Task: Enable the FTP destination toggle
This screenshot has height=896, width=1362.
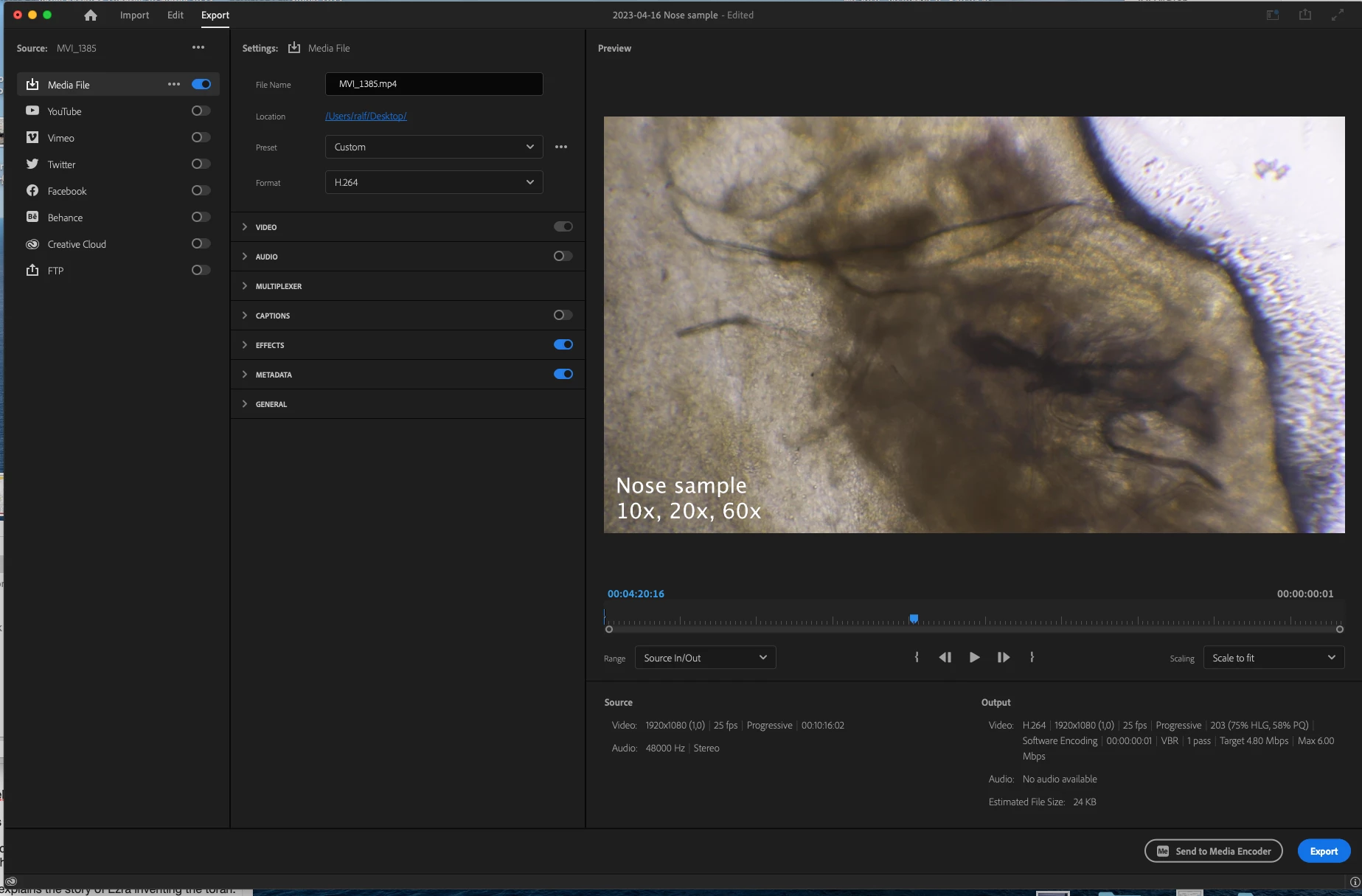Action: pyautogui.click(x=201, y=270)
